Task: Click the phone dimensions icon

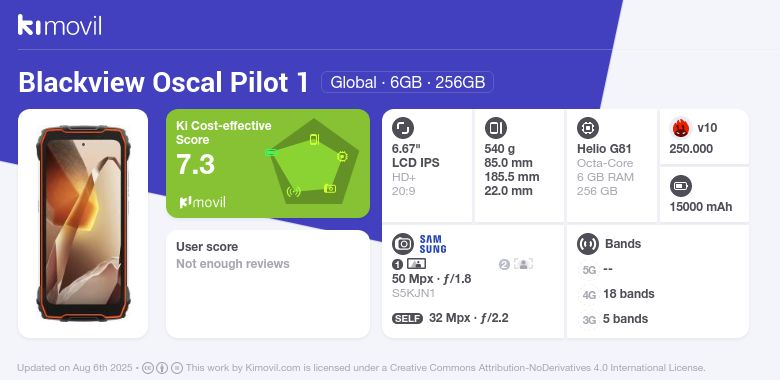Action: (495, 128)
